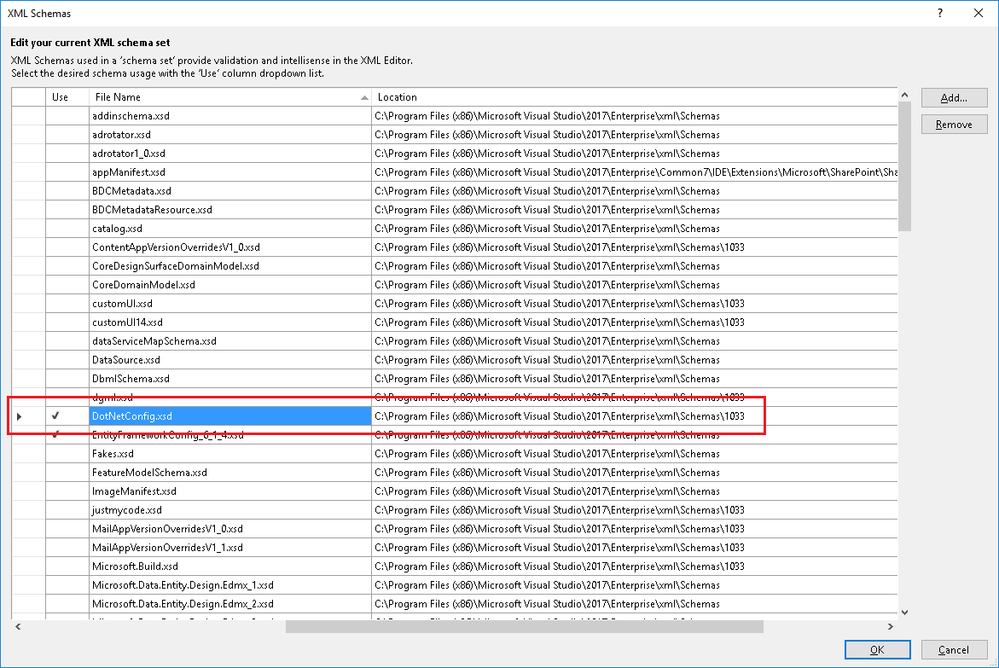Click the Location cell of Microsoft.Build.xsd
Viewport: 999px width, 668px height.
[634, 566]
